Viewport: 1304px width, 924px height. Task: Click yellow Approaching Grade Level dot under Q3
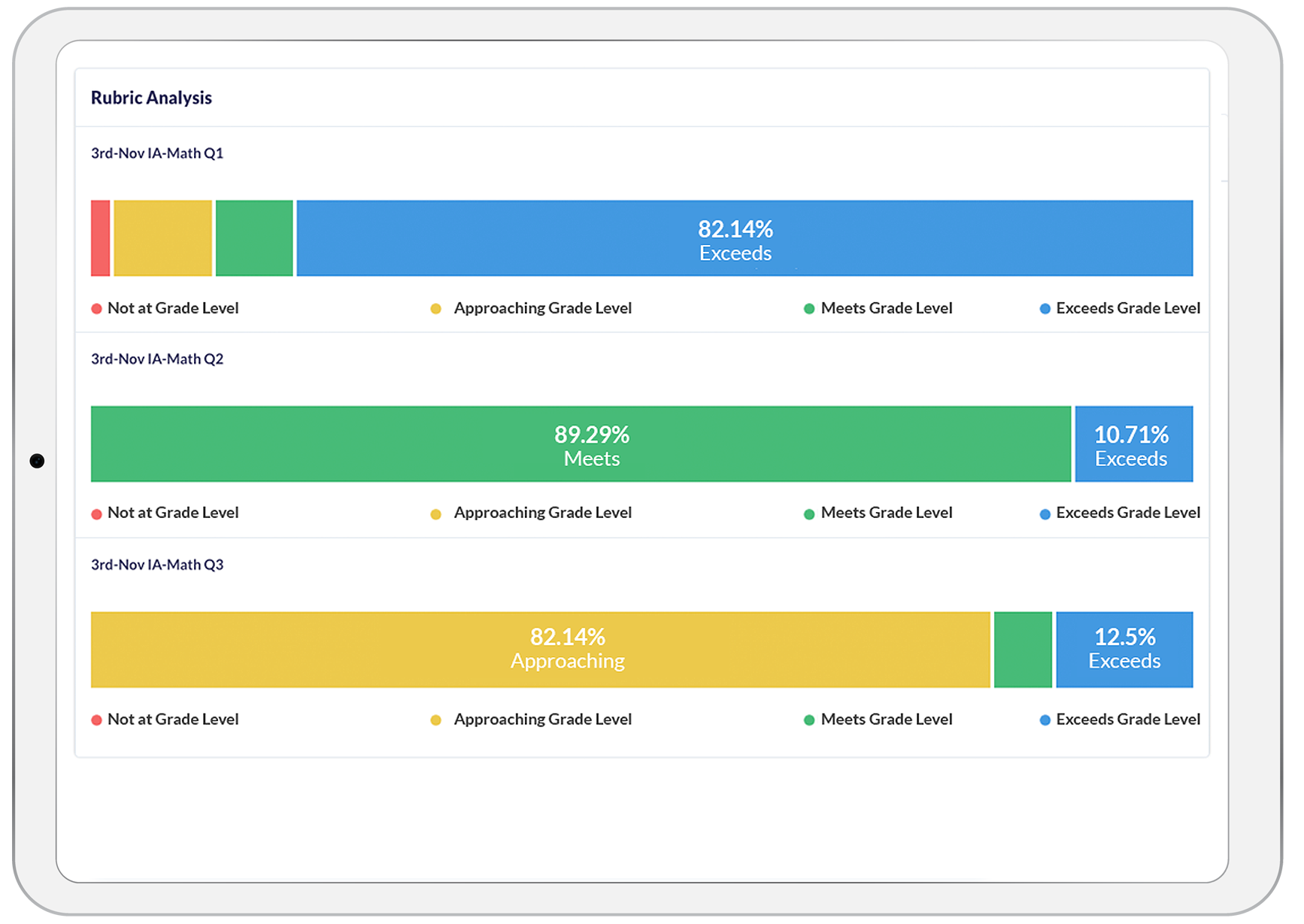pos(435,720)
